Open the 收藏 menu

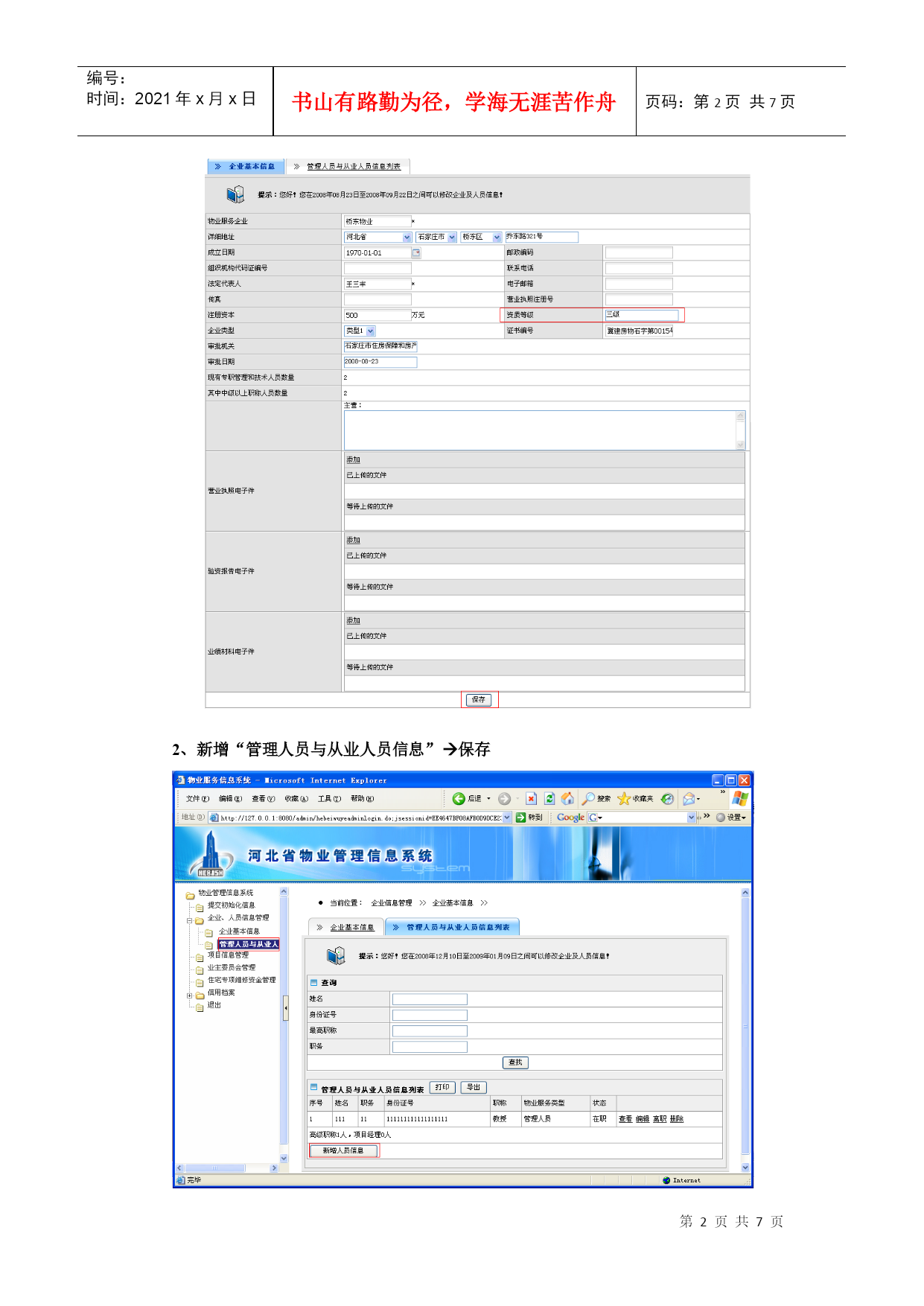296,799
